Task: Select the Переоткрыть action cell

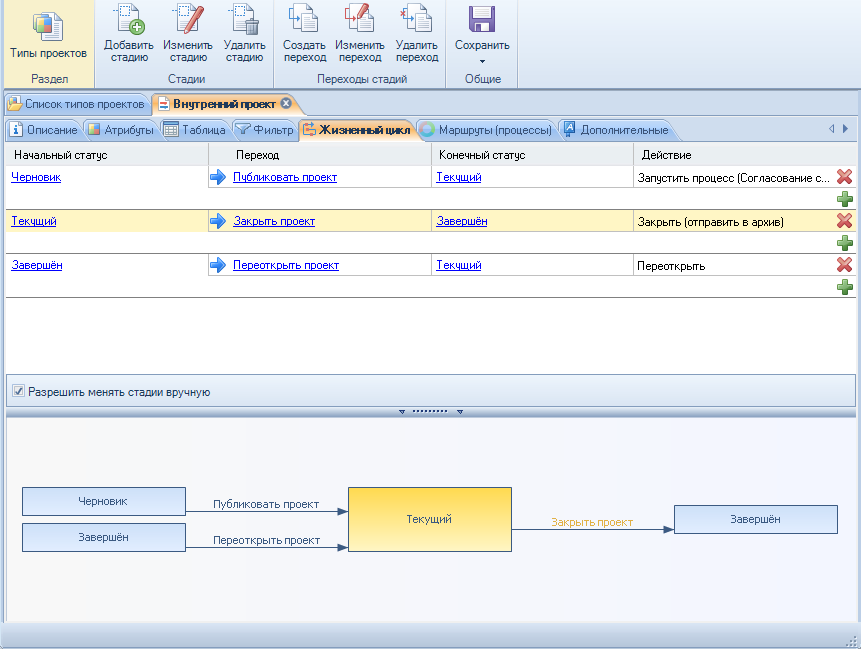Action: click(734, 265)
